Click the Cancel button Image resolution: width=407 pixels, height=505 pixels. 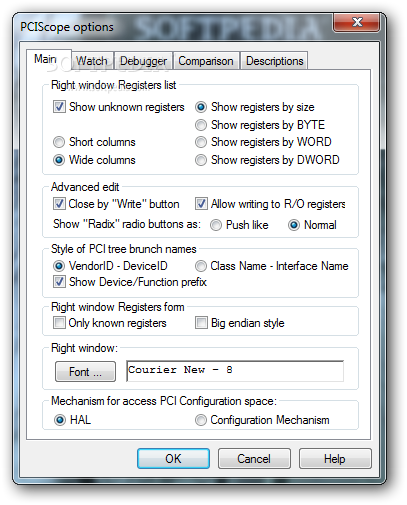(254, 459)
